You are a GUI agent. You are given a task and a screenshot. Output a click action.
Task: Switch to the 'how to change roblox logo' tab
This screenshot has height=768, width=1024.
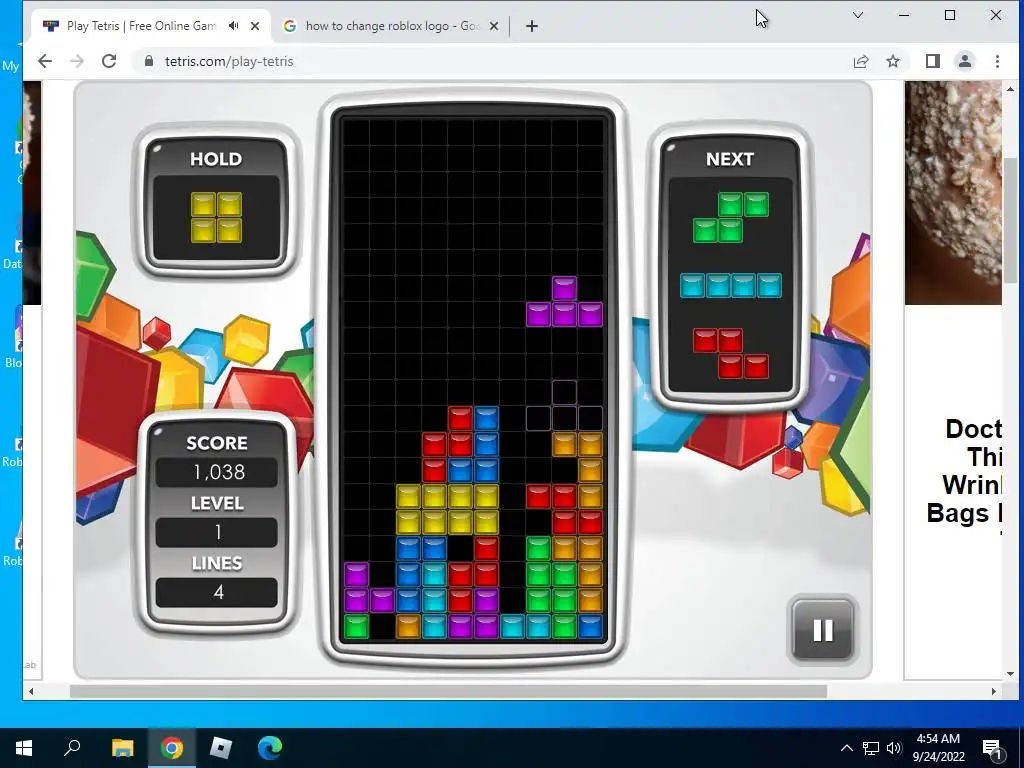tap(392, 26)
